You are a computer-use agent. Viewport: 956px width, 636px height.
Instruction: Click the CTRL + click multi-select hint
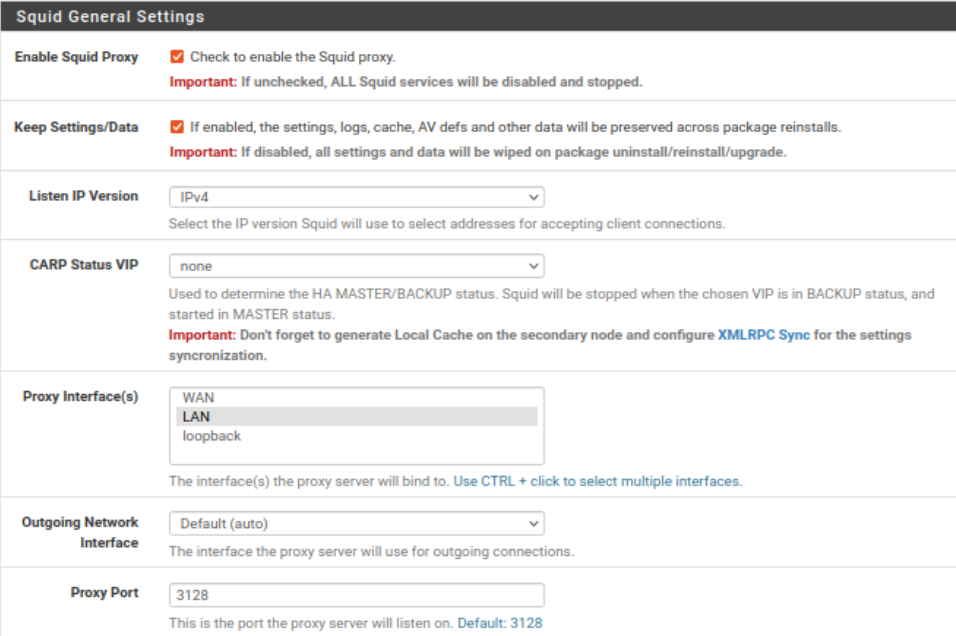point(598,481)
